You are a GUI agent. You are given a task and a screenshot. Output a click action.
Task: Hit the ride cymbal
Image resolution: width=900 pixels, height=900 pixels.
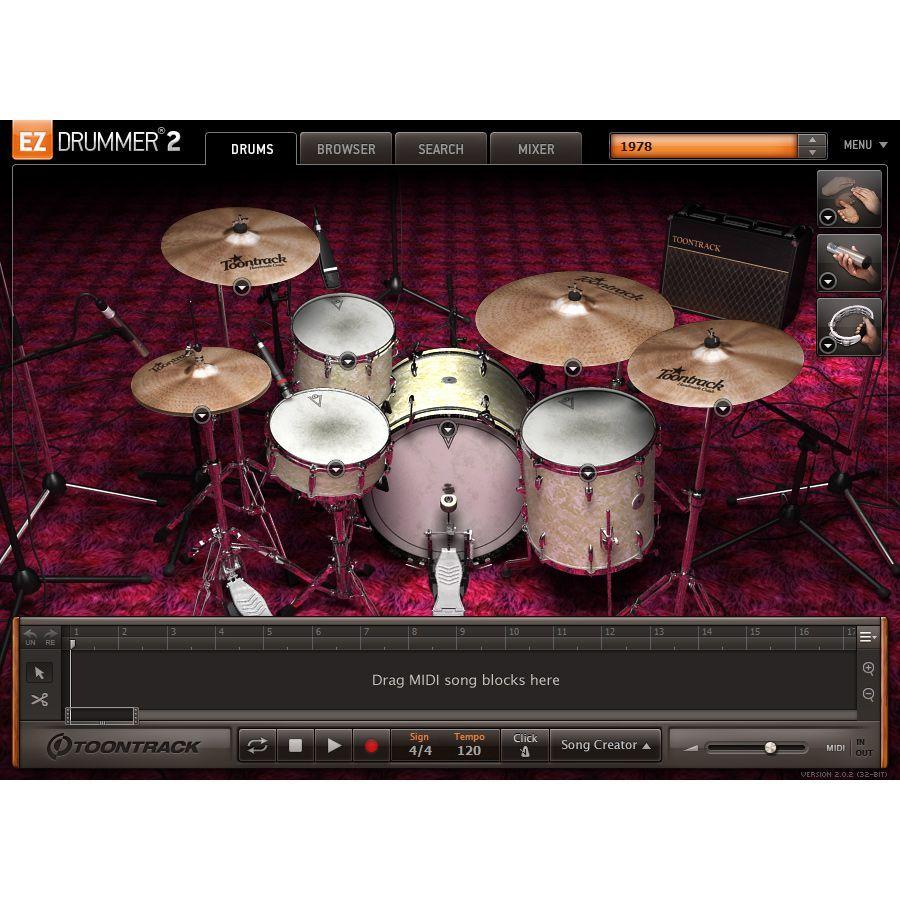(x=575, y=317)
